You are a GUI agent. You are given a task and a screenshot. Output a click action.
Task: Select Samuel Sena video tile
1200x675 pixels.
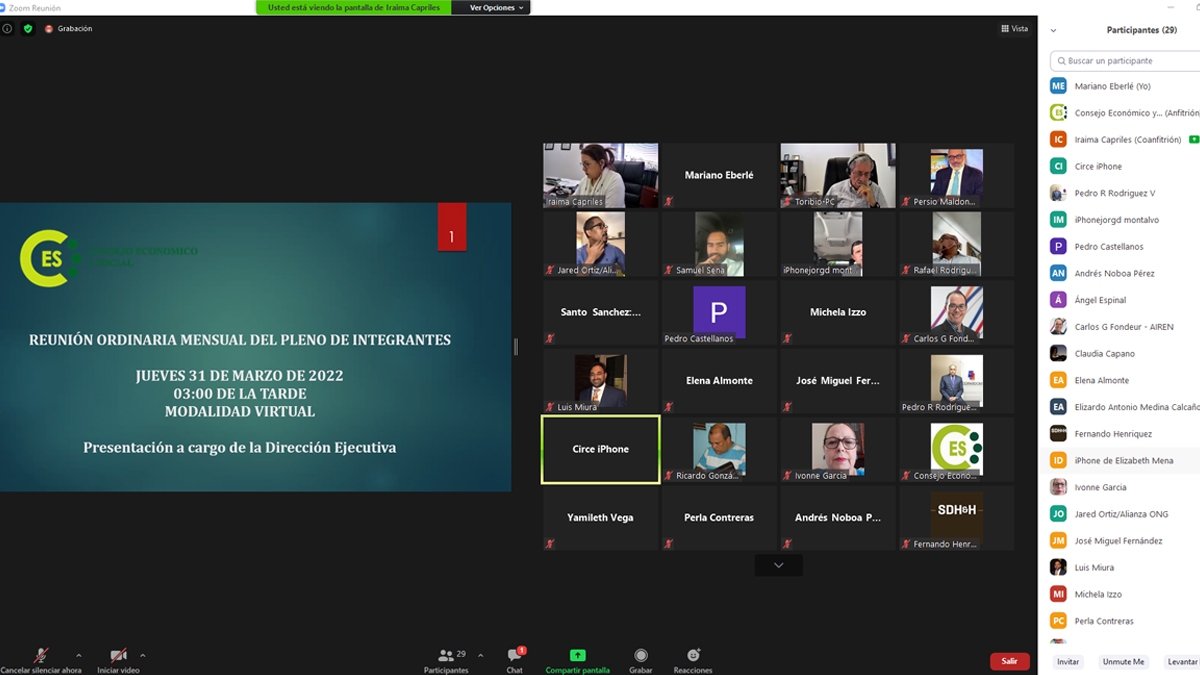[x=719, y=244]
